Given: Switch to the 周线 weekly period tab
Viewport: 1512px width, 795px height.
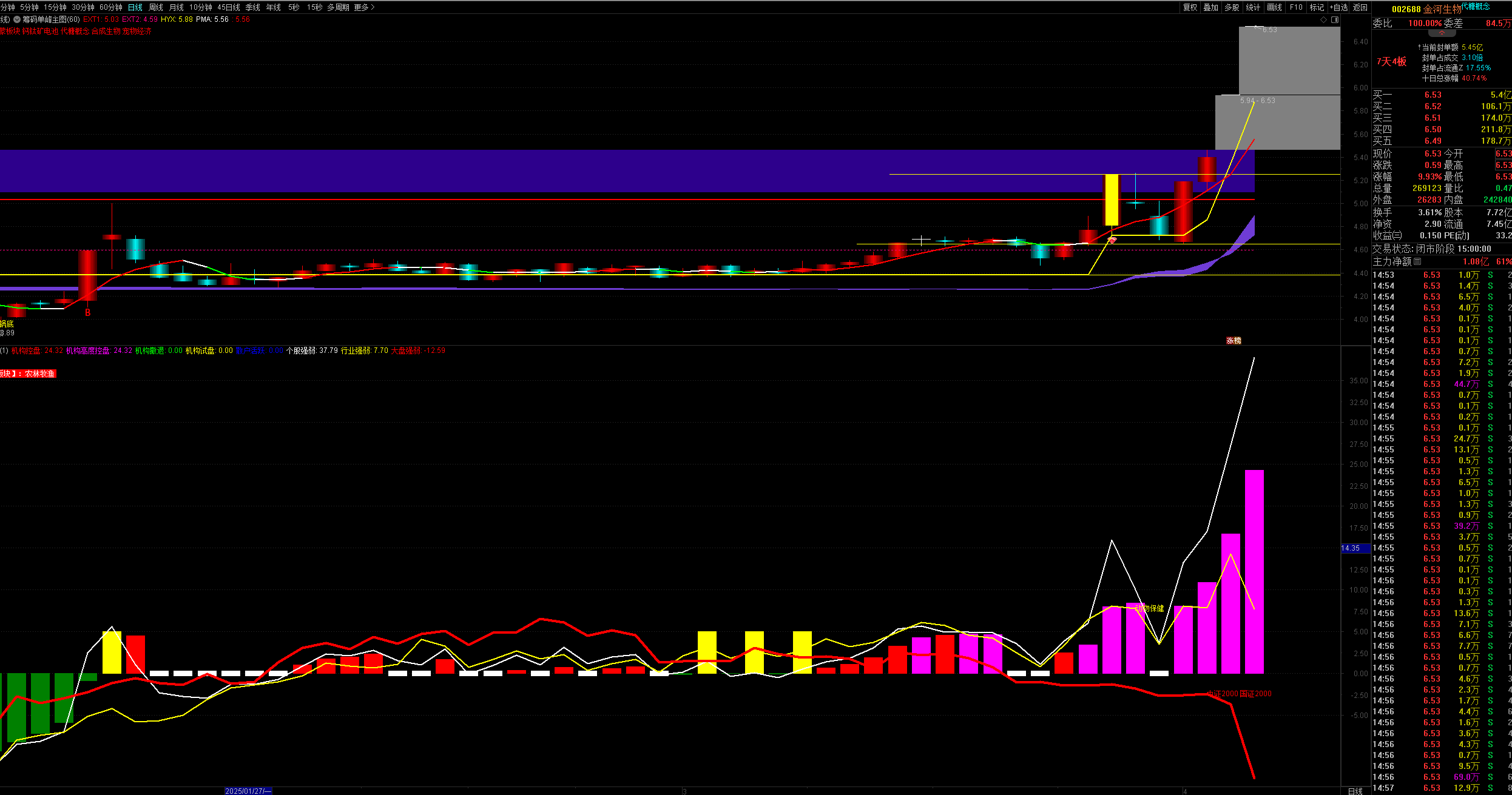Looking at the screenshot, I should 155,7.
